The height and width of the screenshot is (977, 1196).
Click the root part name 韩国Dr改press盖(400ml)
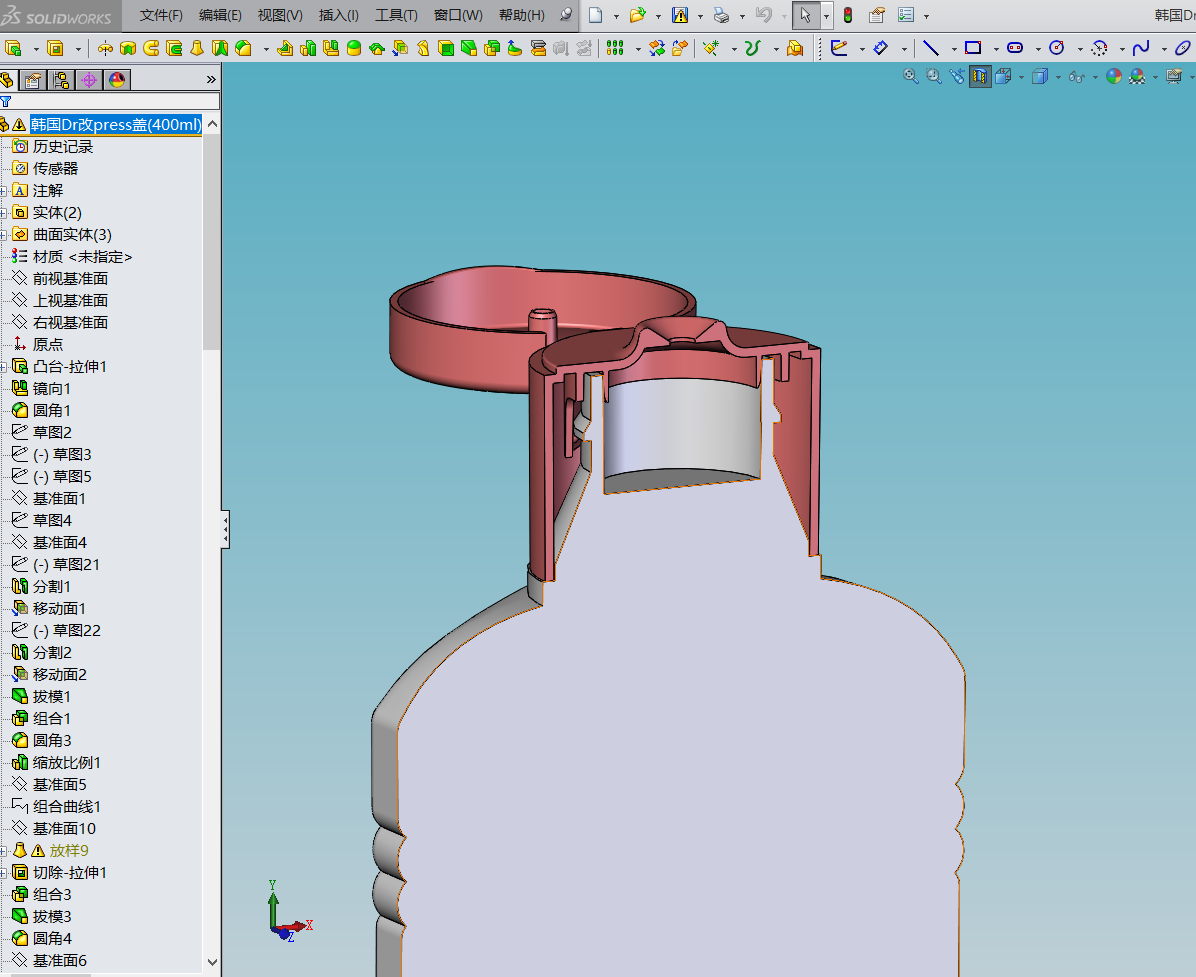point(116,124)
